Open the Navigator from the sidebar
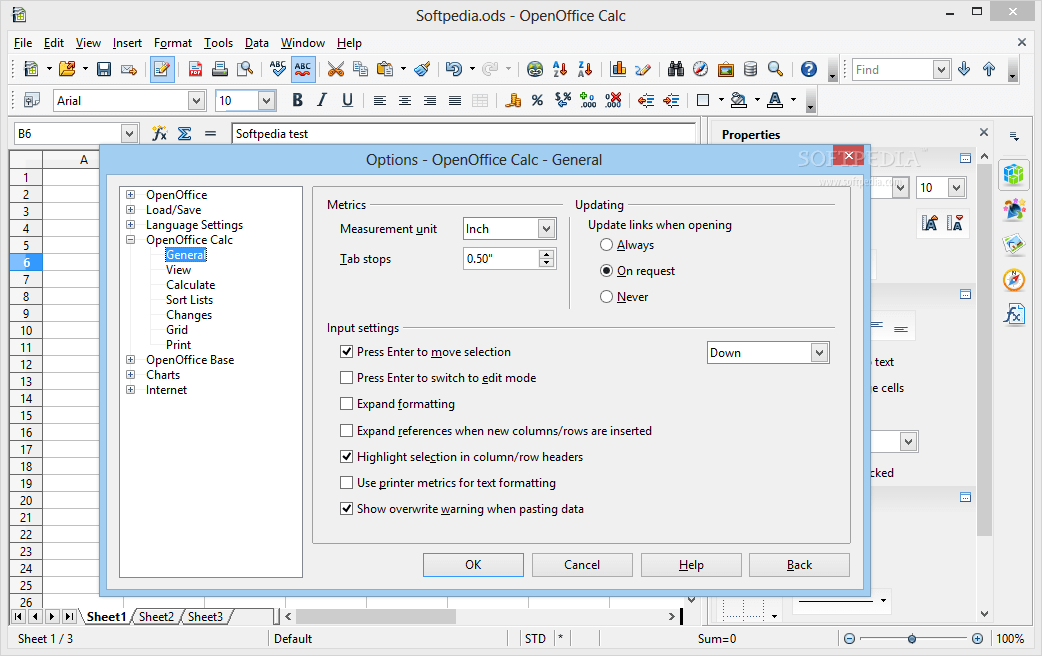Image resolution: width=1042 pixels, height=656 pixels. pos(1014,279)
